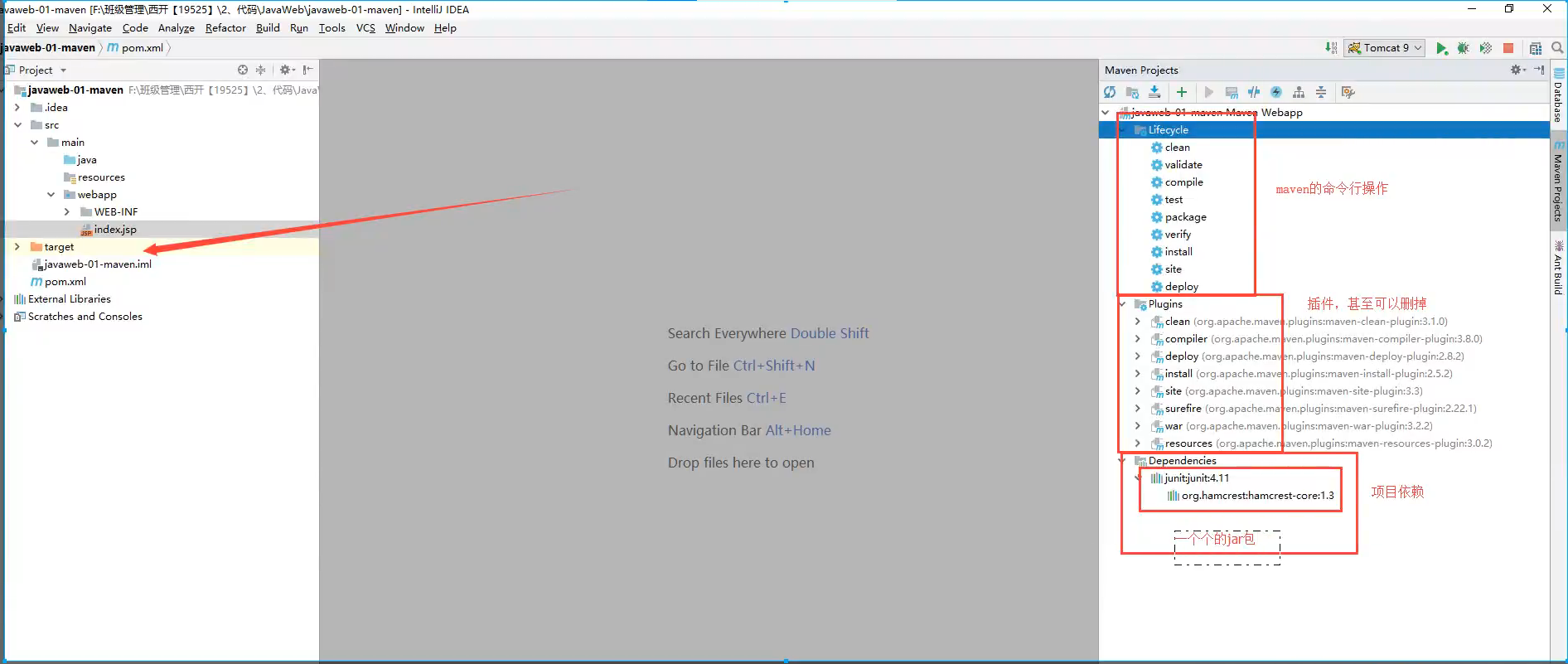Select the package lifecycle goal
The width and height of the screenshot is (1568, 664).
[1185, 217]
